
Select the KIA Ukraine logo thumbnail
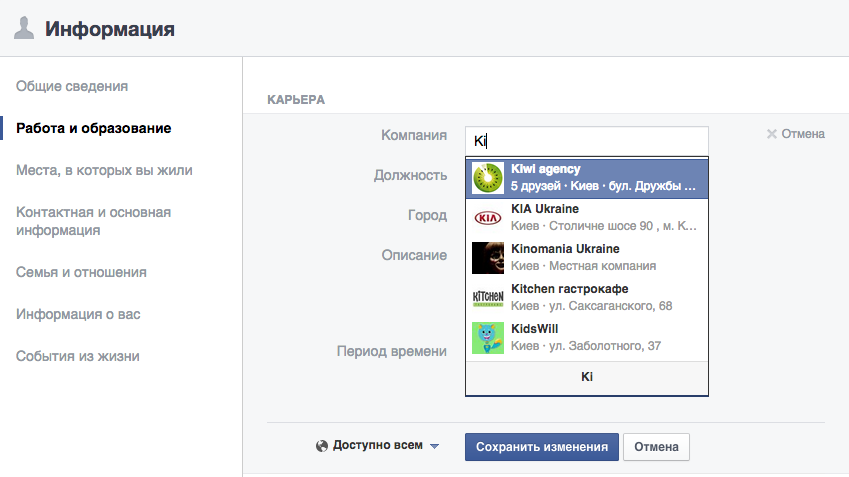[488, 218]
